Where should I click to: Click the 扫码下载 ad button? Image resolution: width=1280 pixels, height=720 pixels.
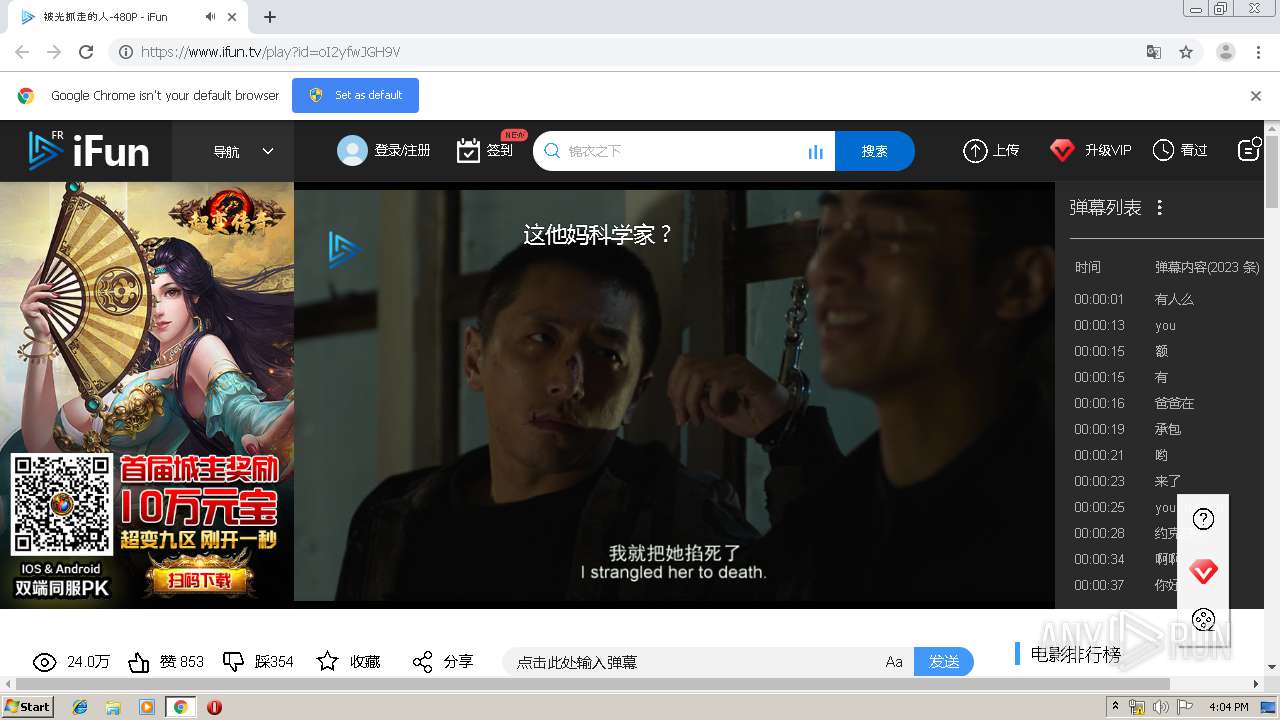pos(199,581)
